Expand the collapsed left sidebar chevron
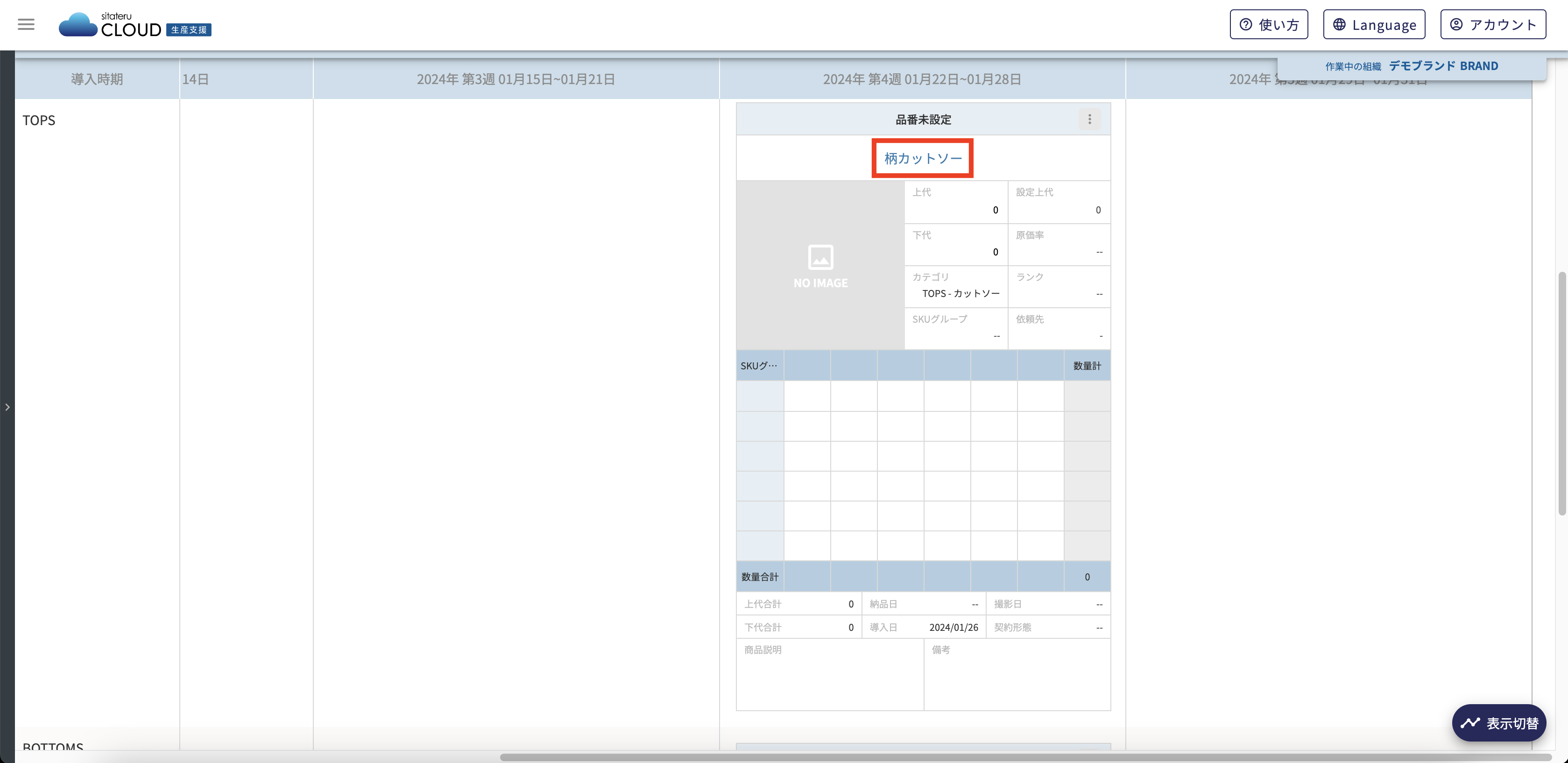This screenshot has height=763, width=1568. [7, 407]
